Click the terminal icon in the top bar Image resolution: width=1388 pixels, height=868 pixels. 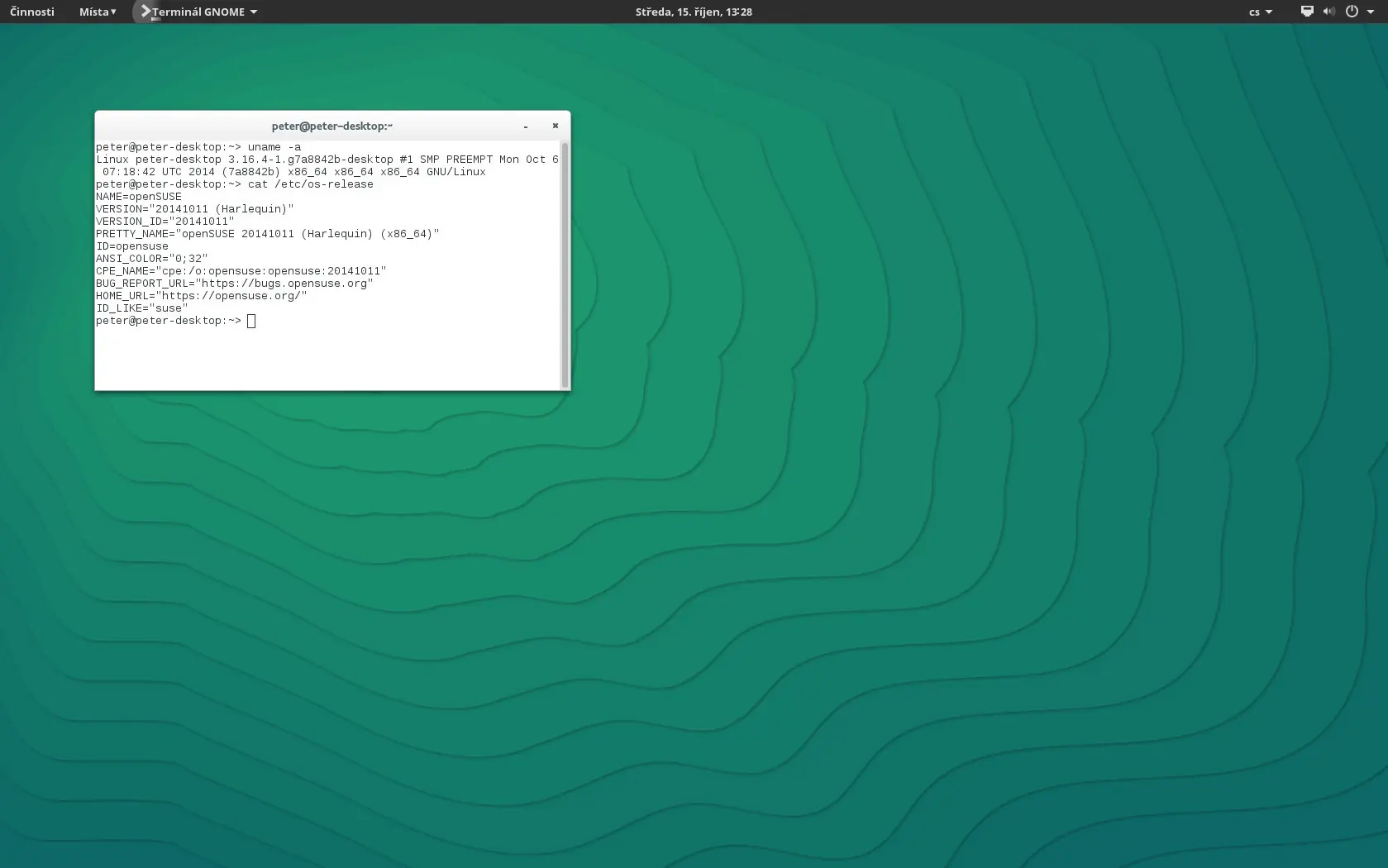click(145, 12)
